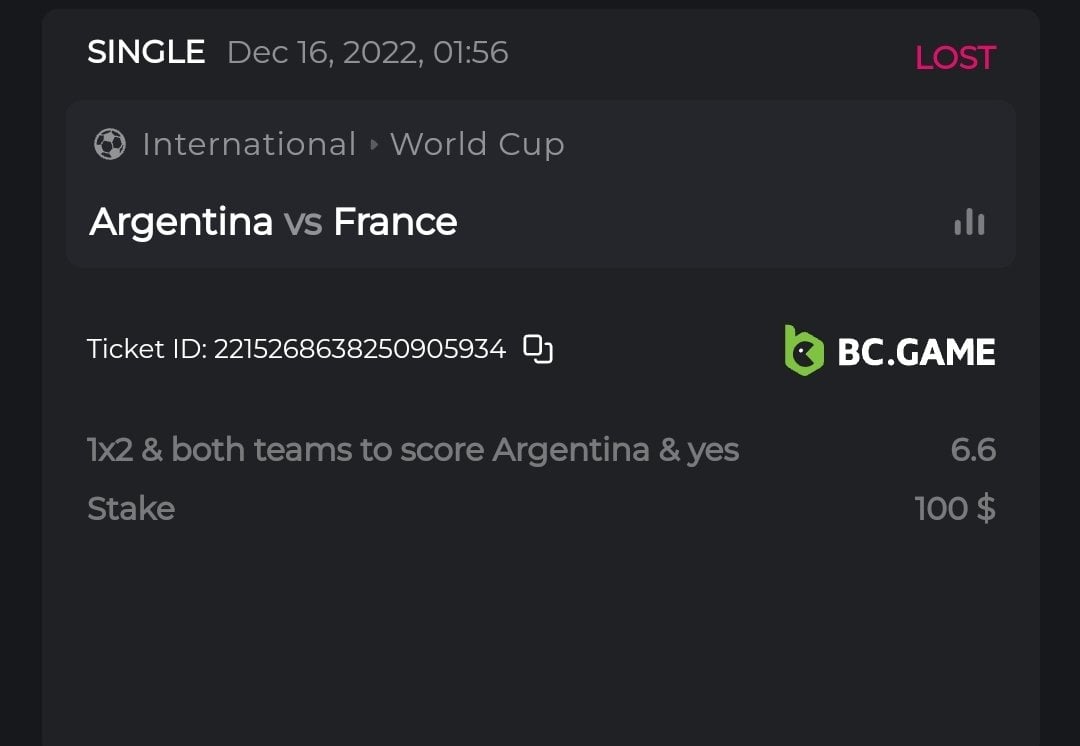The height and width of the screenshot is (746, 1080).
Task: Click the 1x2 & both teams to score market
Action: tap(413, 450)
